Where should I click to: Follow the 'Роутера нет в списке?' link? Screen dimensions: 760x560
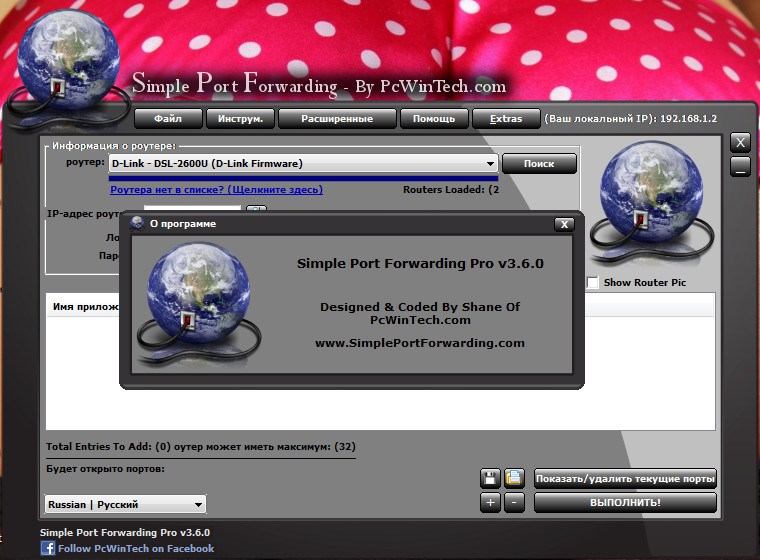point(216,189)
